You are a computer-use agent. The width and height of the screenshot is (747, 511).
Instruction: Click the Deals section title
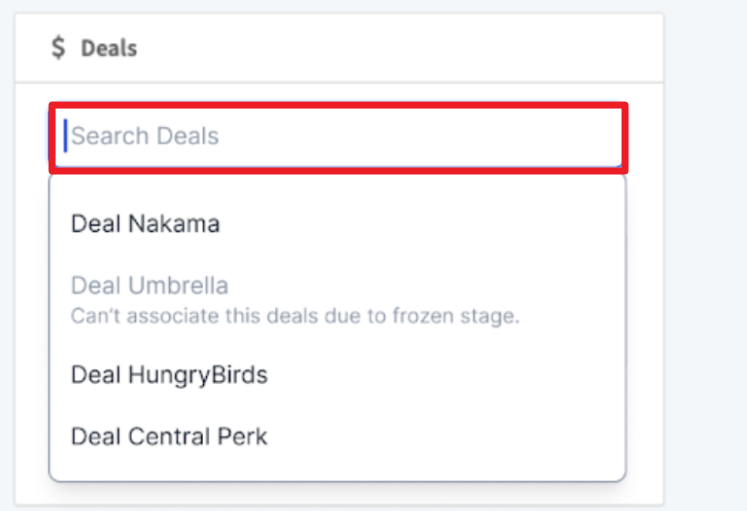coord(109,49)
